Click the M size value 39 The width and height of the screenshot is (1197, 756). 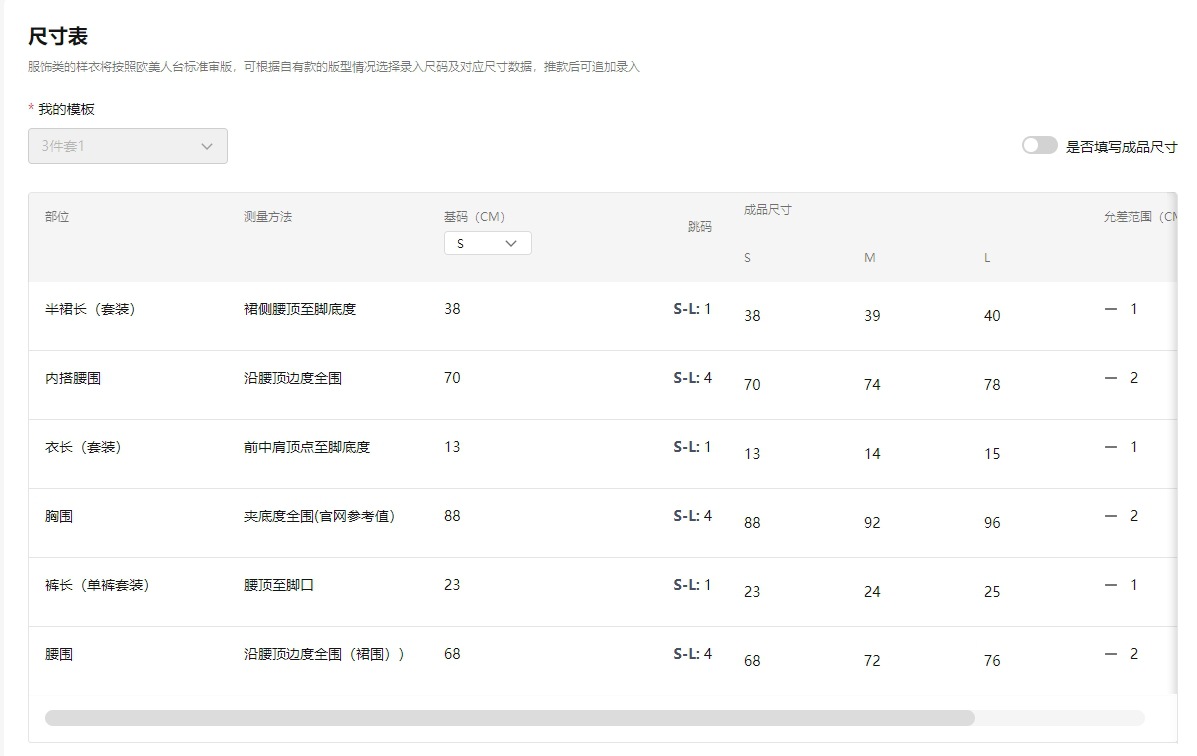[x=872, y=315]
